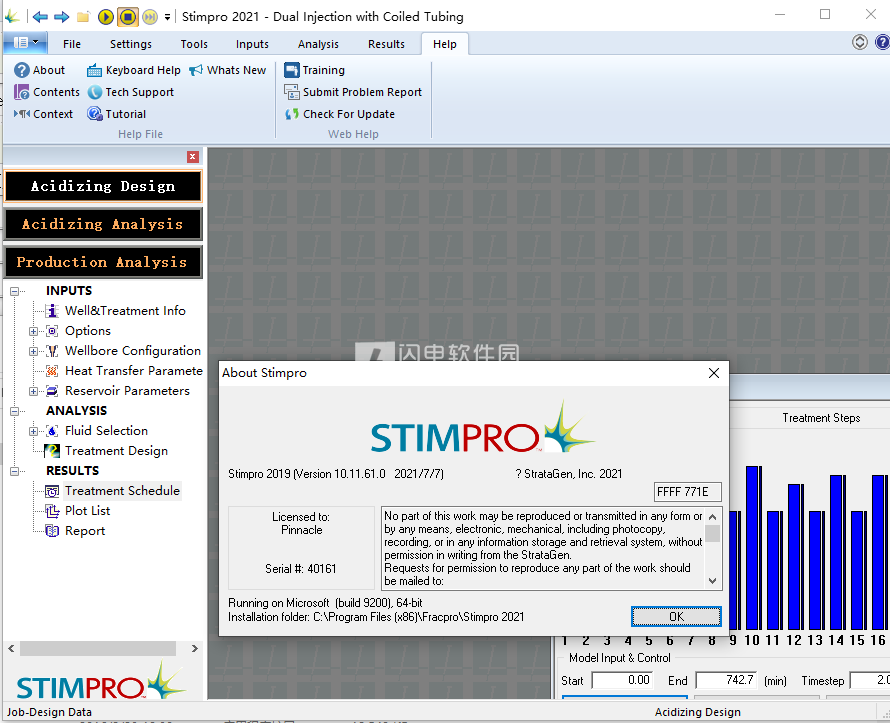Open Plot List

[87, 511]
